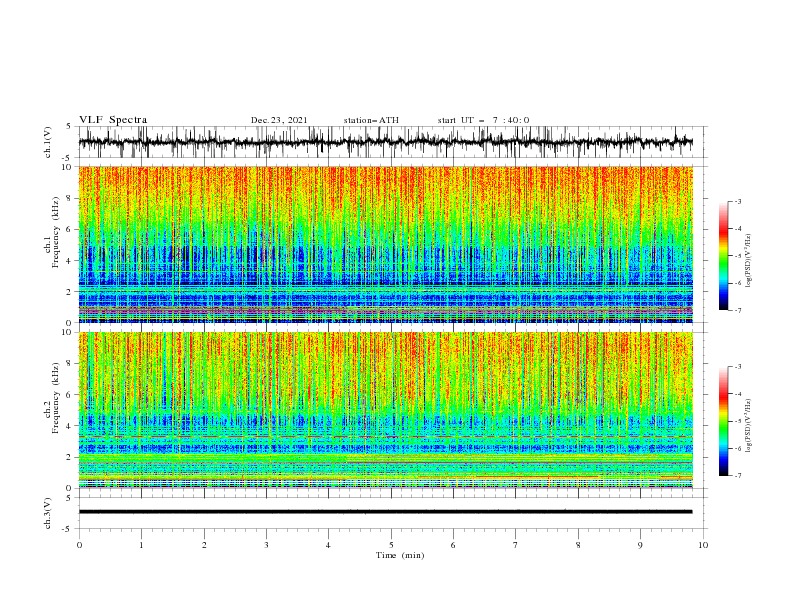
Task: Click the ch.2 spectrogram color bar
Action: click(723, 421)
